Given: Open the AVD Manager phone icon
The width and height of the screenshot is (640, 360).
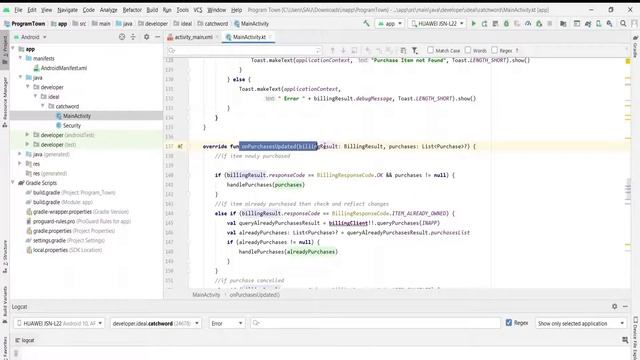Looking at the screenshot, I should pyautogui.click(x=598, y=24).
